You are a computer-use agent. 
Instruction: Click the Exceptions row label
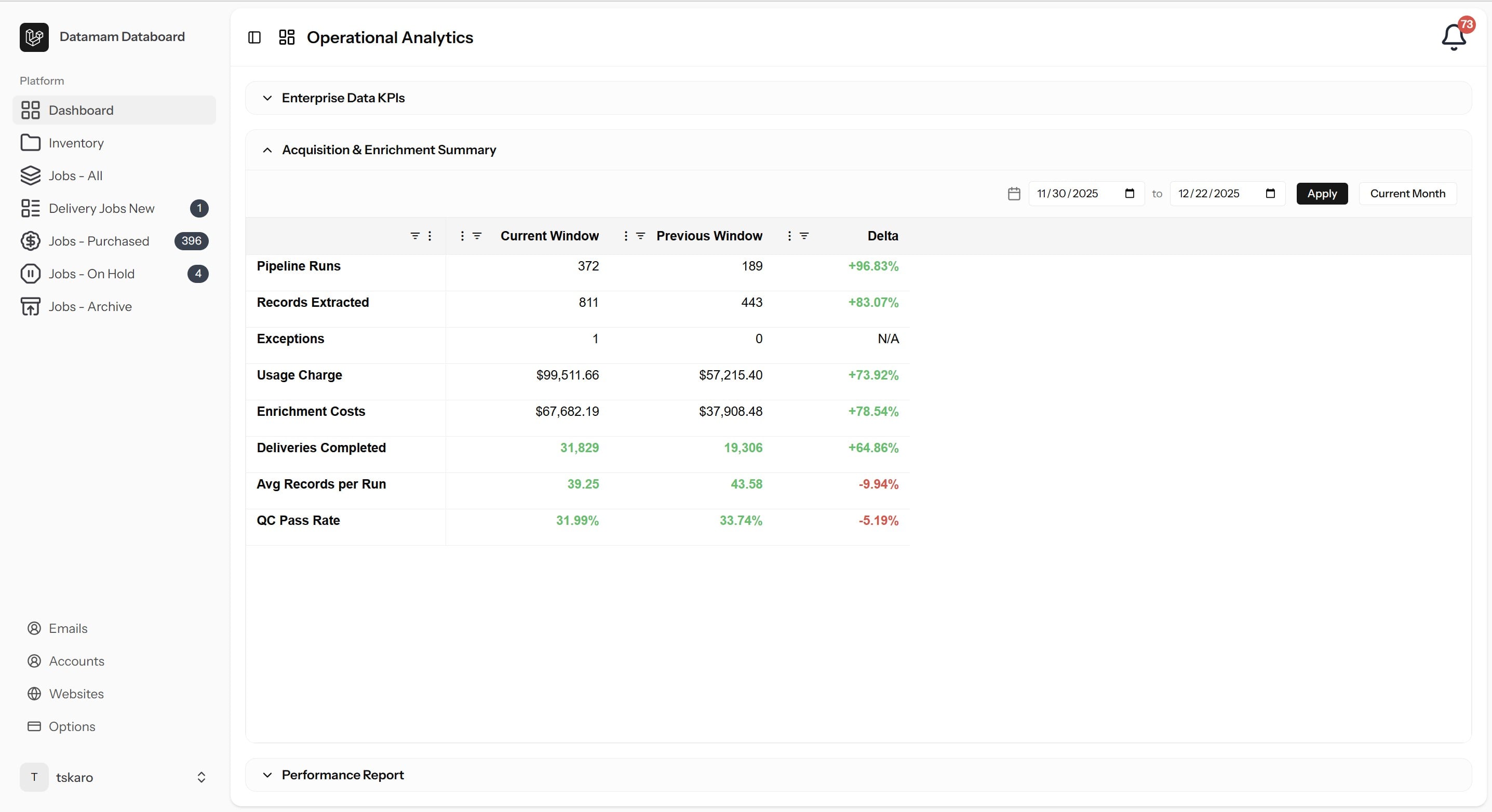[290, 339]
